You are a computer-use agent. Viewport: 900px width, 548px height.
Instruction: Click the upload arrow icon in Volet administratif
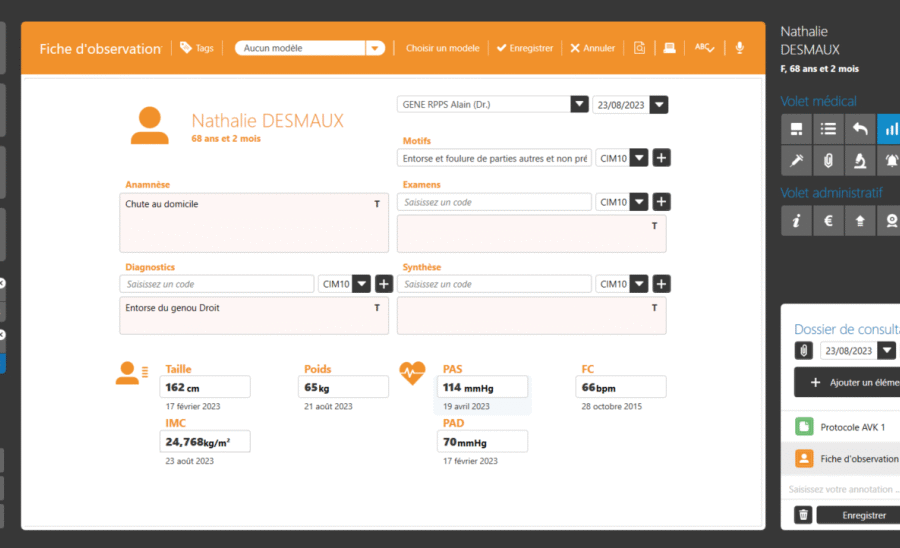click(x=859, y=221)
